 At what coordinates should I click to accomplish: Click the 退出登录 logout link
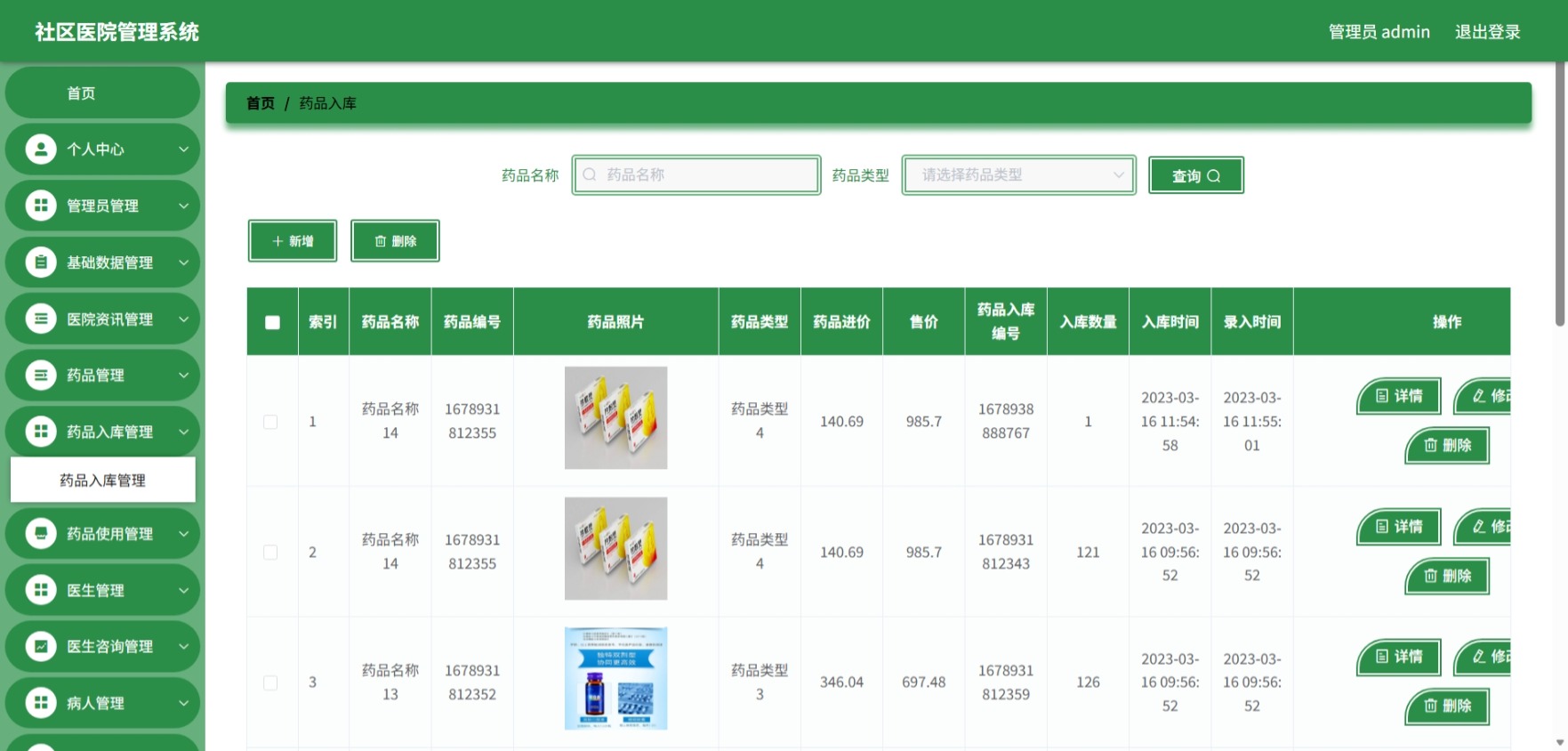point(1487,31)
